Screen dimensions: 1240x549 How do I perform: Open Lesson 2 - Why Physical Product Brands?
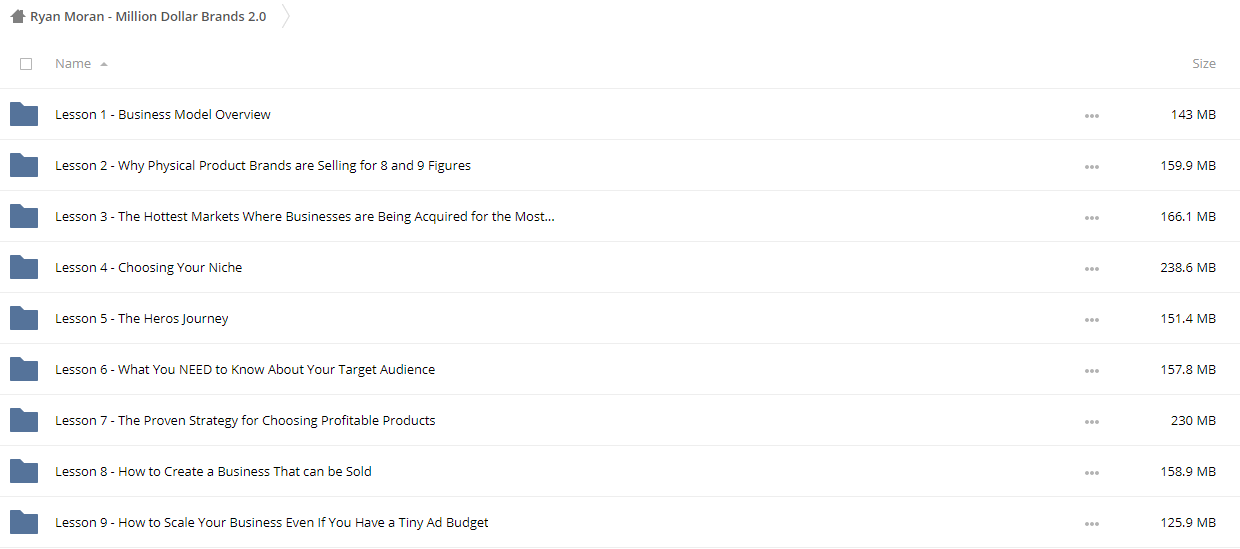263,165
